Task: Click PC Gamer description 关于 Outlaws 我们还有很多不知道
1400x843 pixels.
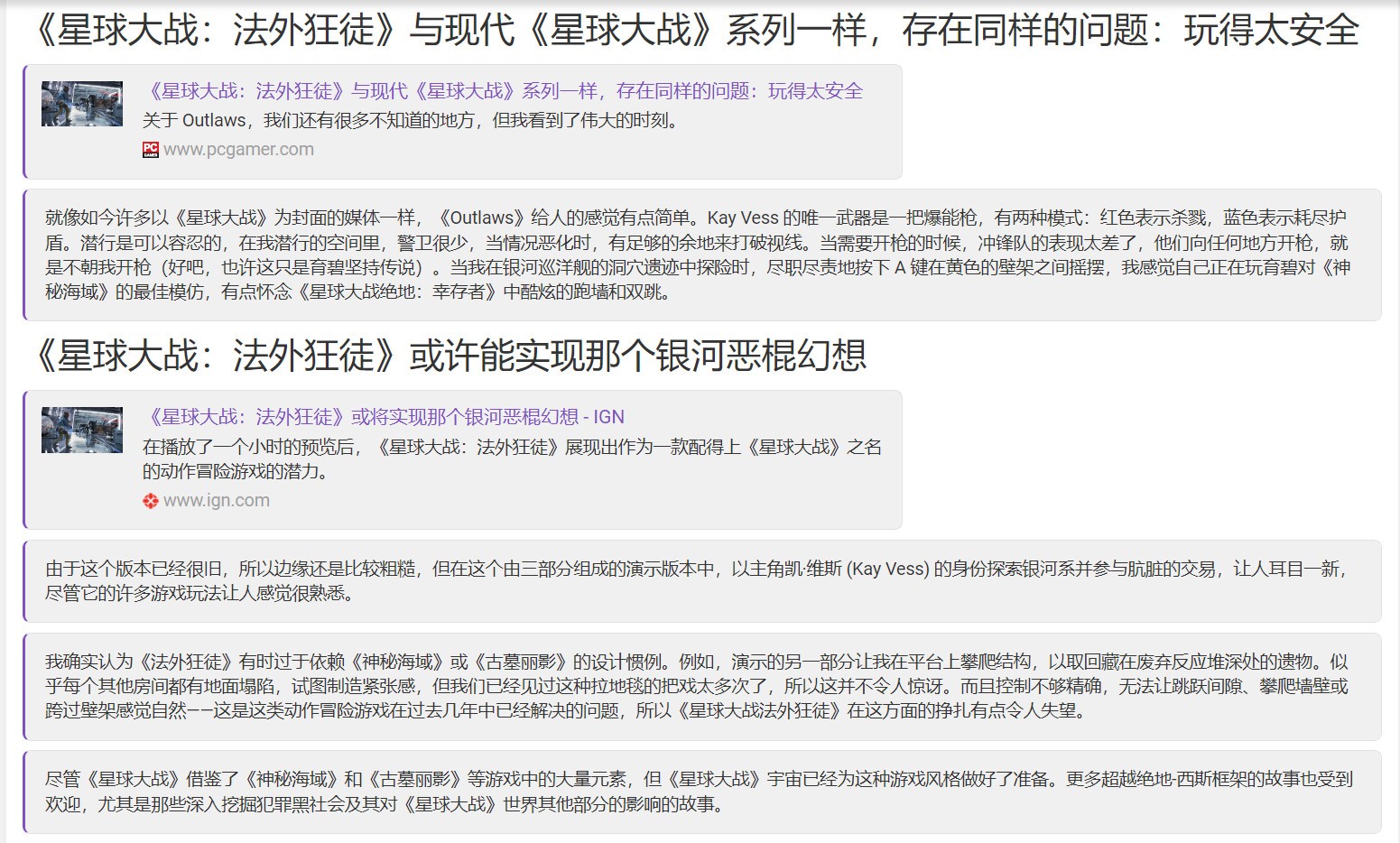Action: pos(410,120)
